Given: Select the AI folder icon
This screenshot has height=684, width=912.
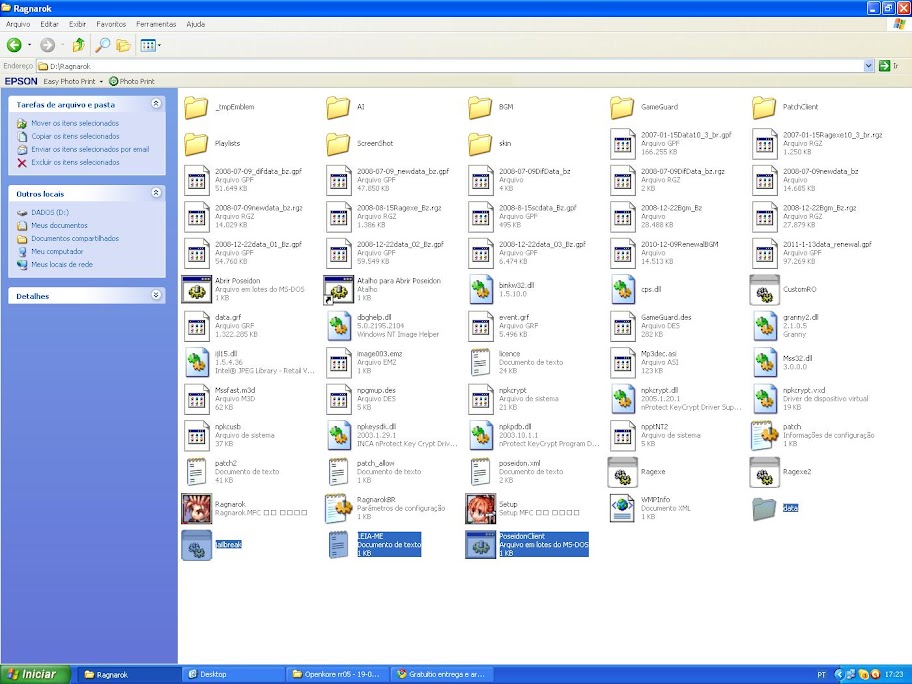Looking at the screenshot, I should pyautogui.click(x=338, y=107).
